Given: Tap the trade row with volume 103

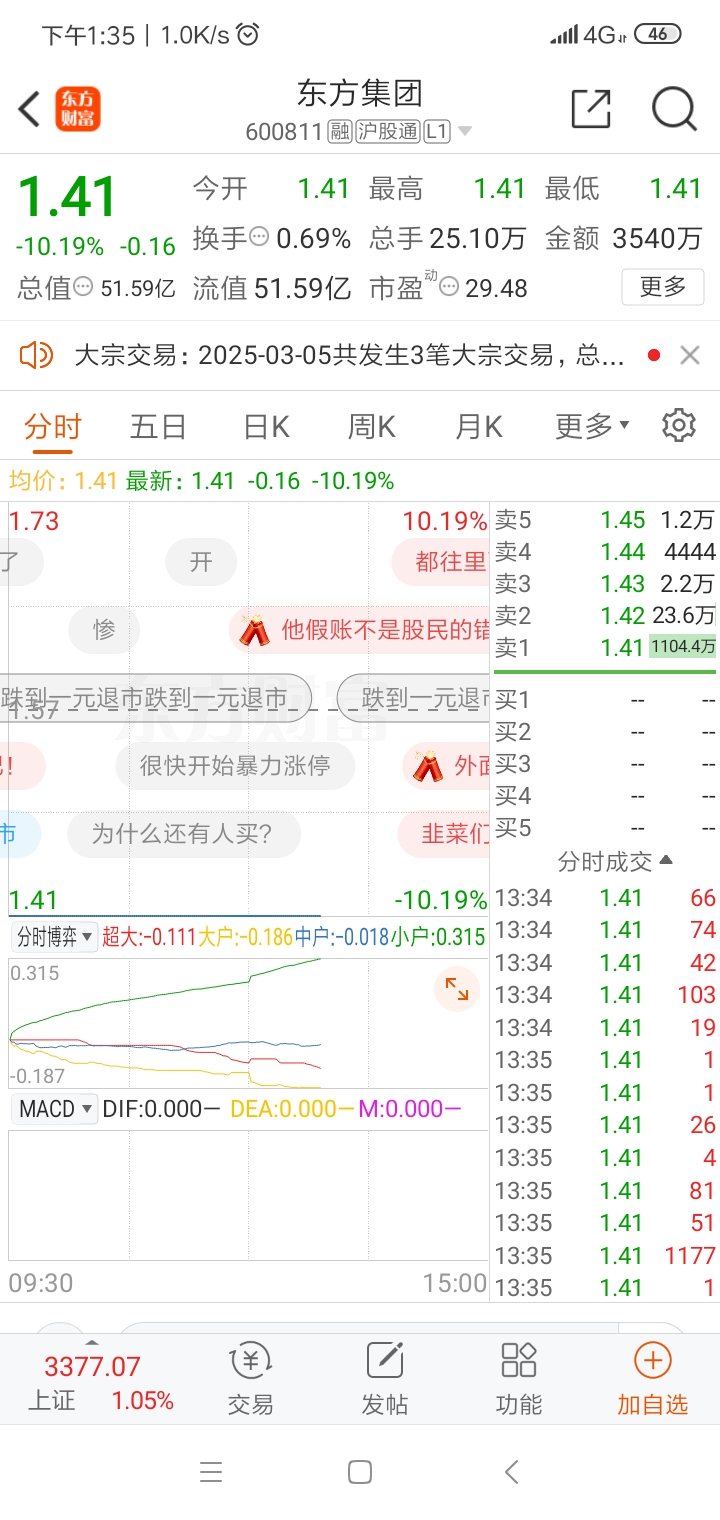Looking at the screenshot, I should [605, 994].
